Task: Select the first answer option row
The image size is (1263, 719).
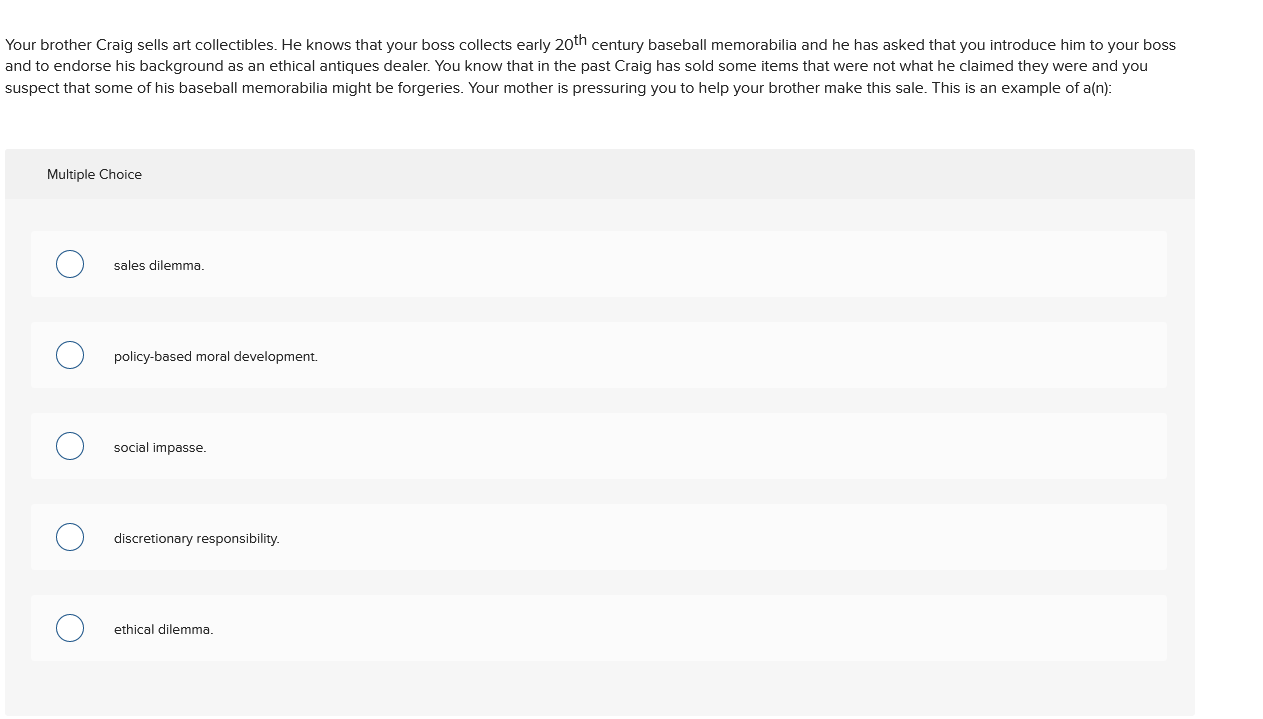Action: 599,264
